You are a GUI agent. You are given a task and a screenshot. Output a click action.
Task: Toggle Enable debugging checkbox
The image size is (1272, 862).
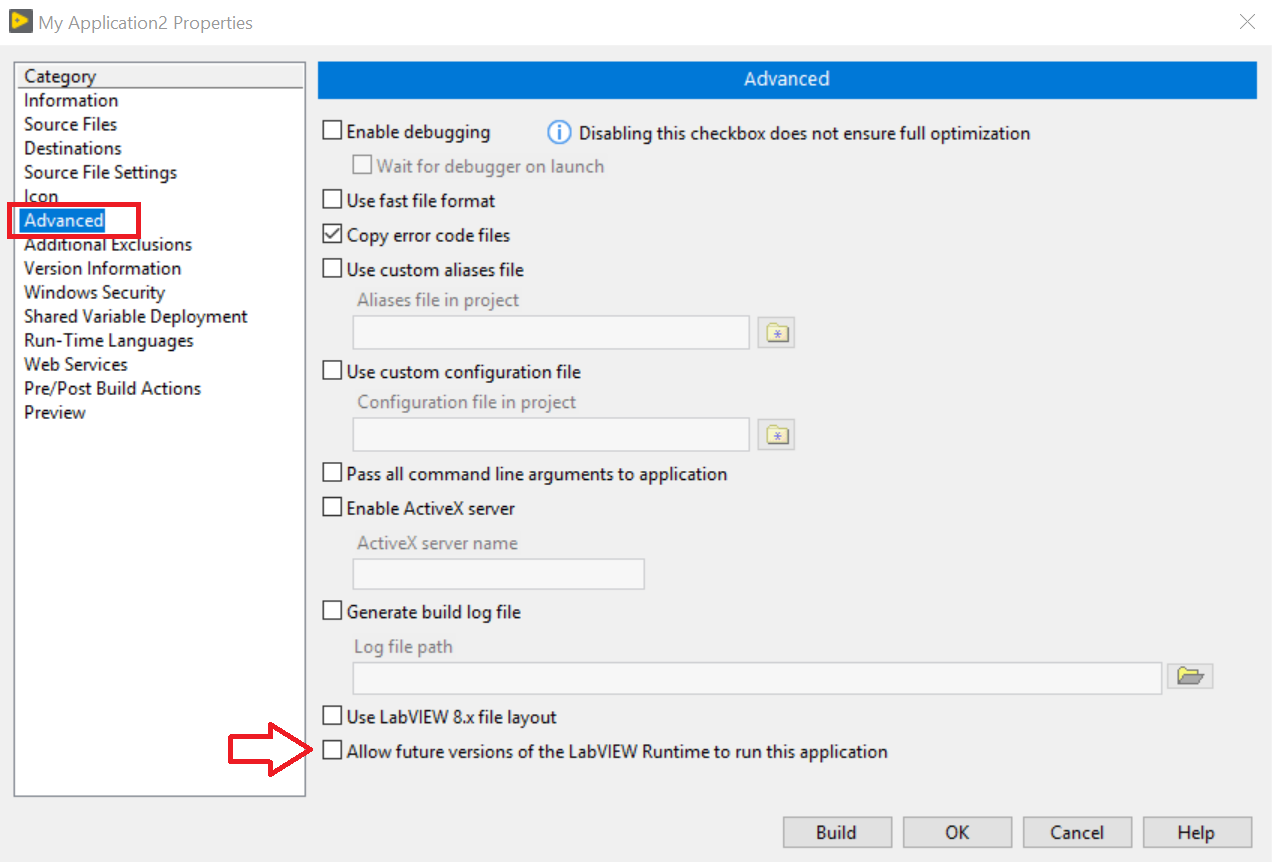click(x=332, y=131)
